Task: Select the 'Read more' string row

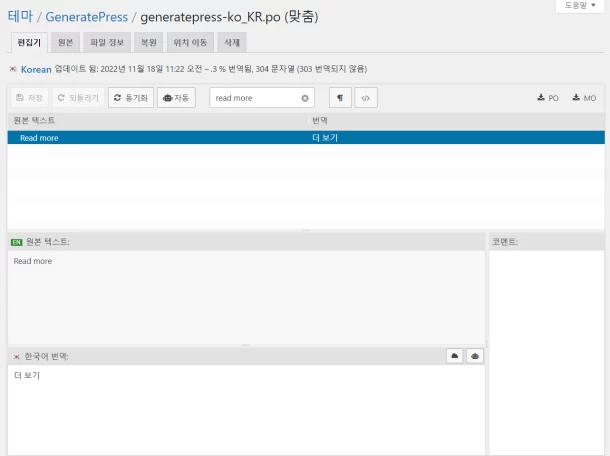Action: (x=306, y=138)
